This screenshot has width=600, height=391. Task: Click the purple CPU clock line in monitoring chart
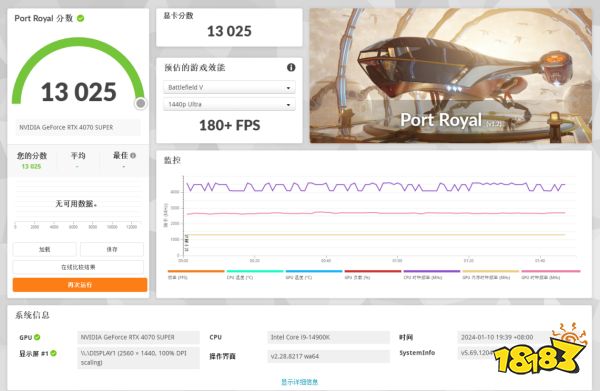coord(375,187)
